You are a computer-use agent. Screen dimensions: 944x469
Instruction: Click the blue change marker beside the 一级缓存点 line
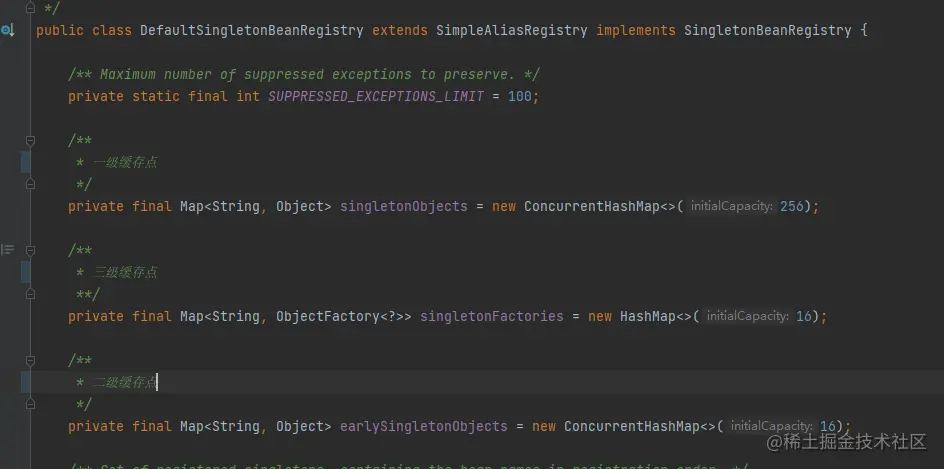25,162
